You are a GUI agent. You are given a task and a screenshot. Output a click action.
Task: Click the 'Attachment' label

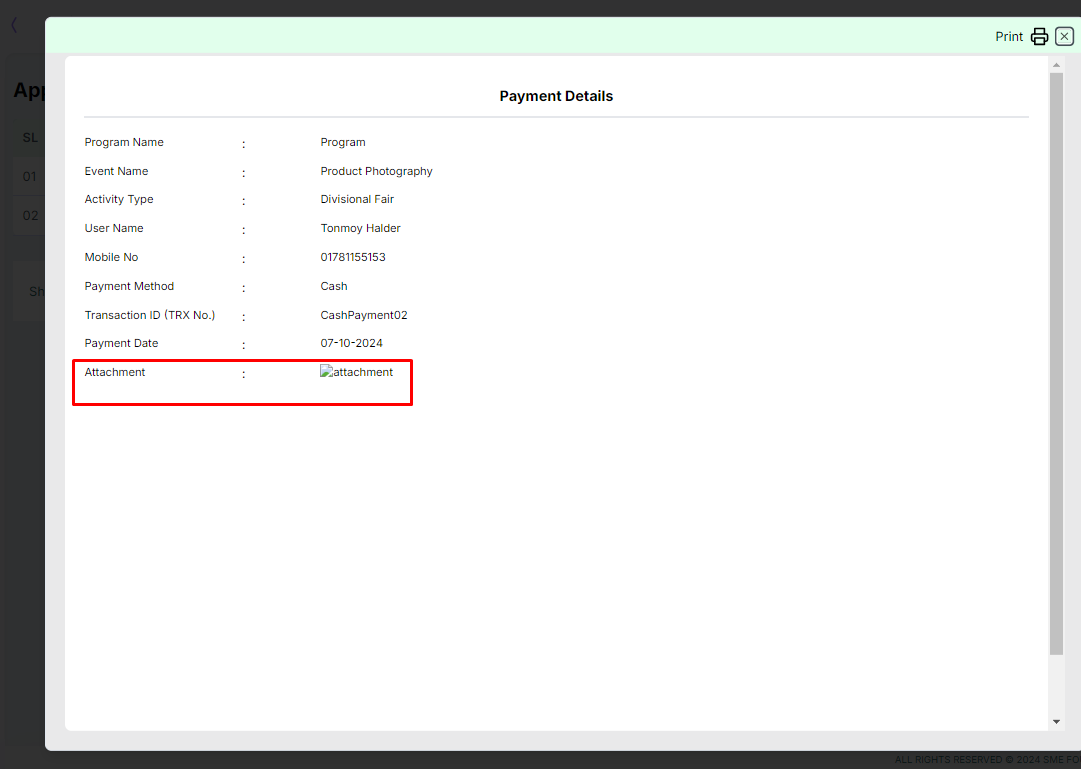pyautogui.click(x=114, y=372)
